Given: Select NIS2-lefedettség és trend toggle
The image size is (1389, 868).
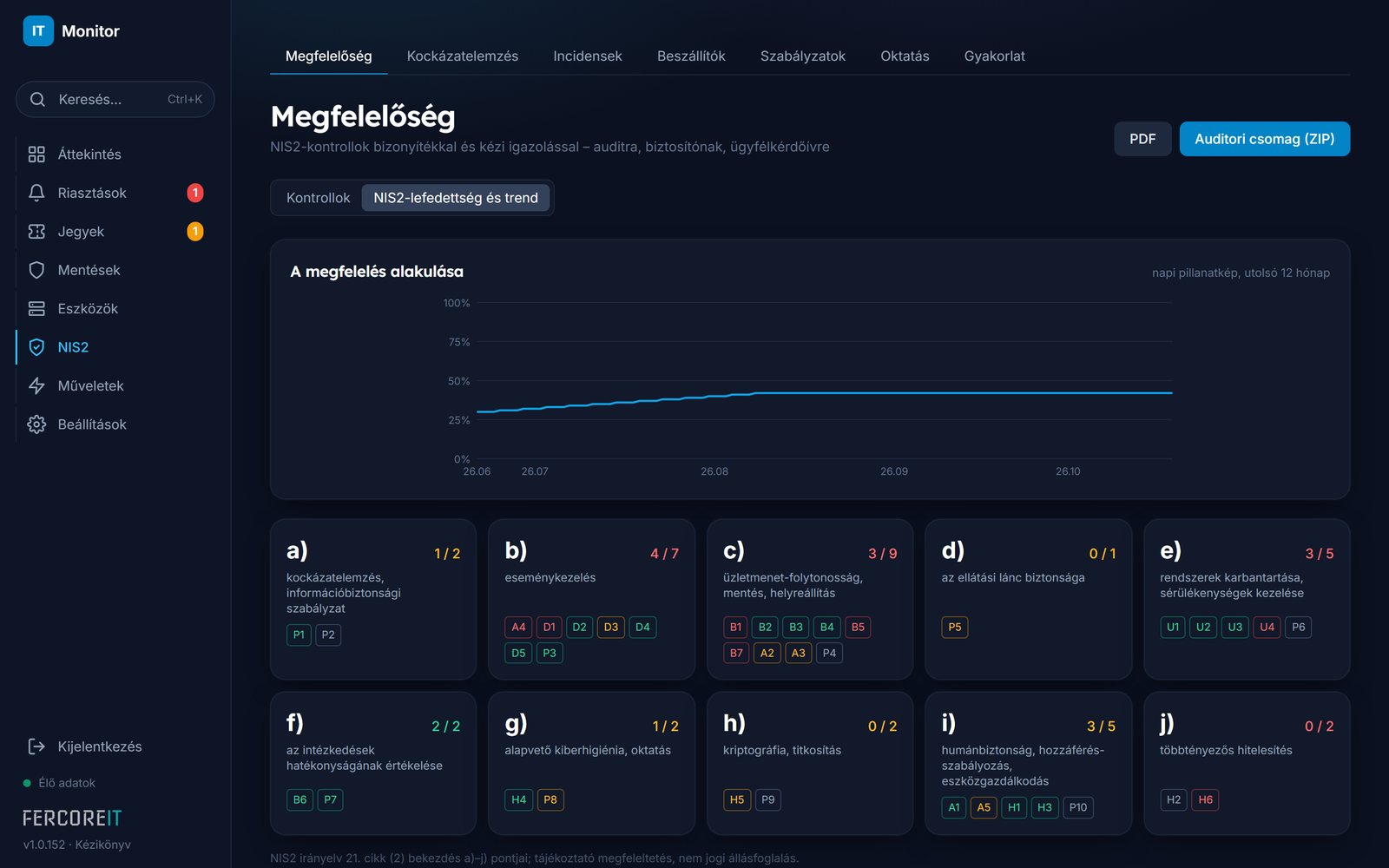Looking at the screenshot, I should pyautogui.click(x=456, y=198).
